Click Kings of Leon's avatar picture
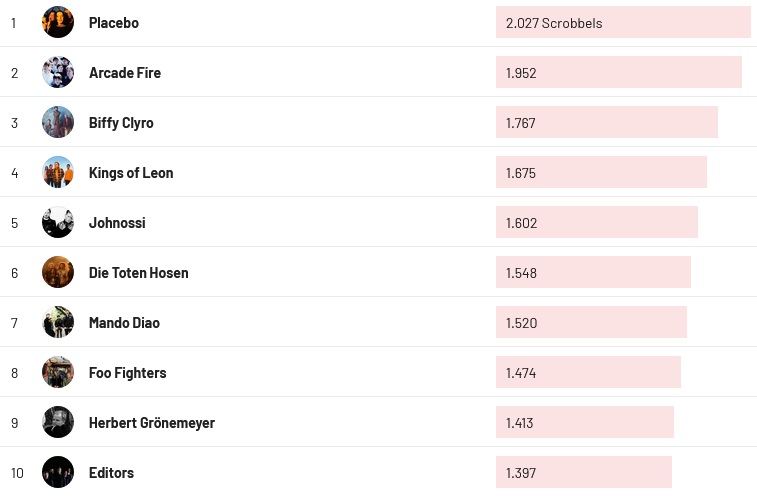 coord(58,172)
